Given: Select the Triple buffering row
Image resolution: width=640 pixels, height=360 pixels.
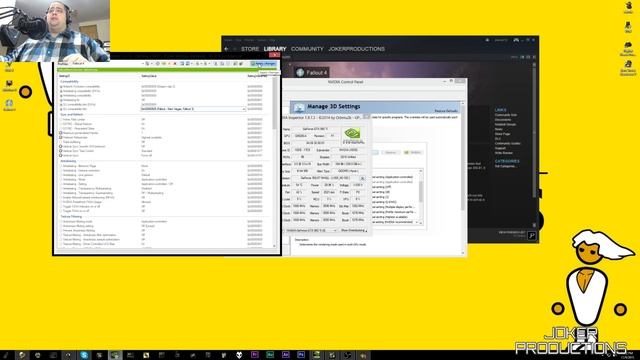Looking at the screenshot, I should [x=163, y=142].
